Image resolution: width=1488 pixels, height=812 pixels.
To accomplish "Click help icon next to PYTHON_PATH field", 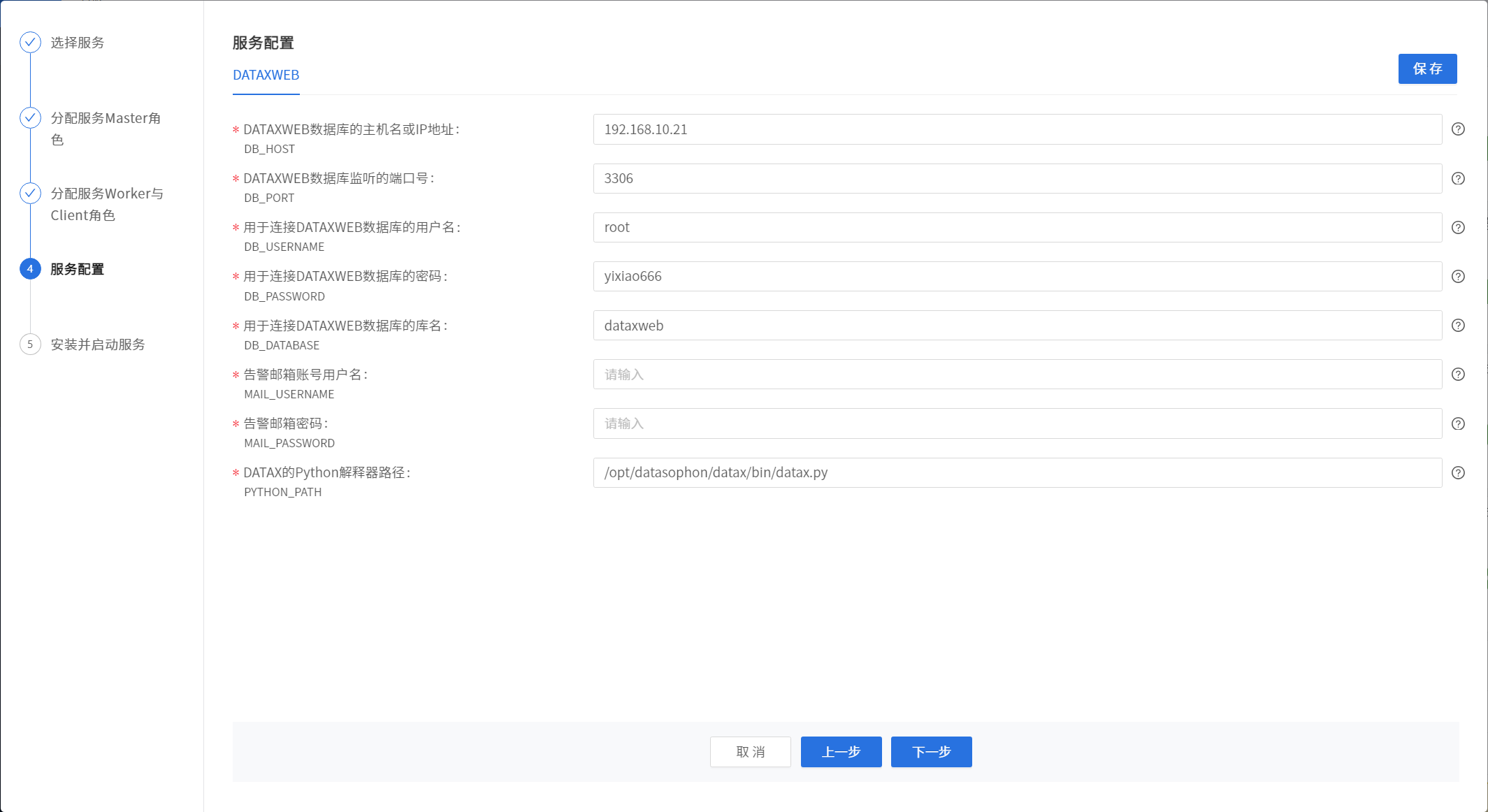I will pos(1458,472).
